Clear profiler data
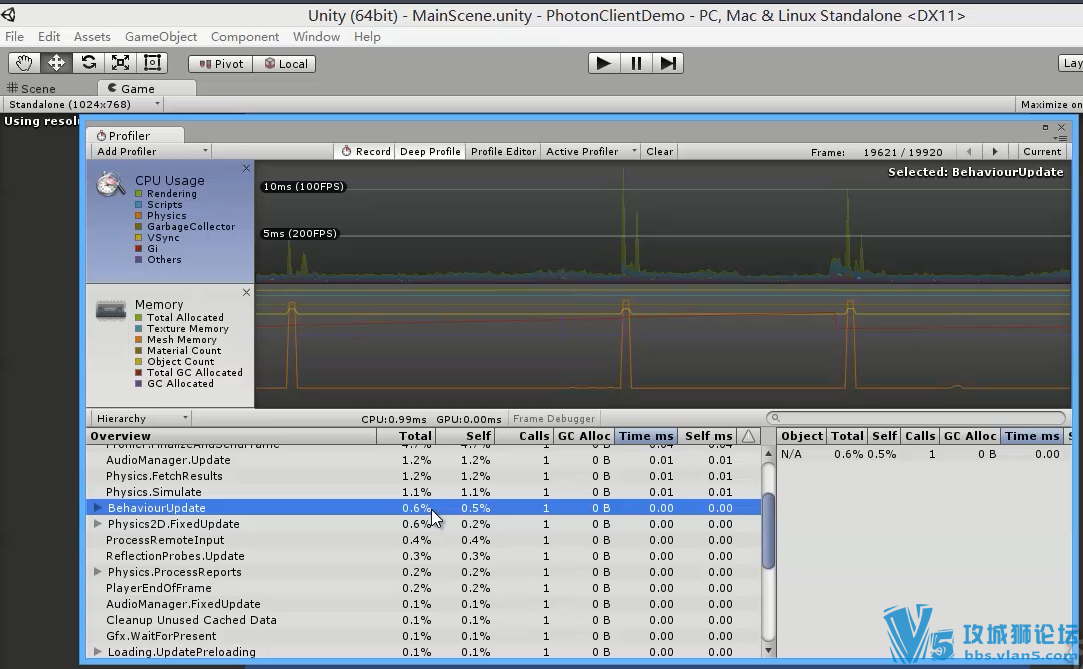Viewport: 1083px width, 669px height. pyautogui.click(x=660, y=151)
